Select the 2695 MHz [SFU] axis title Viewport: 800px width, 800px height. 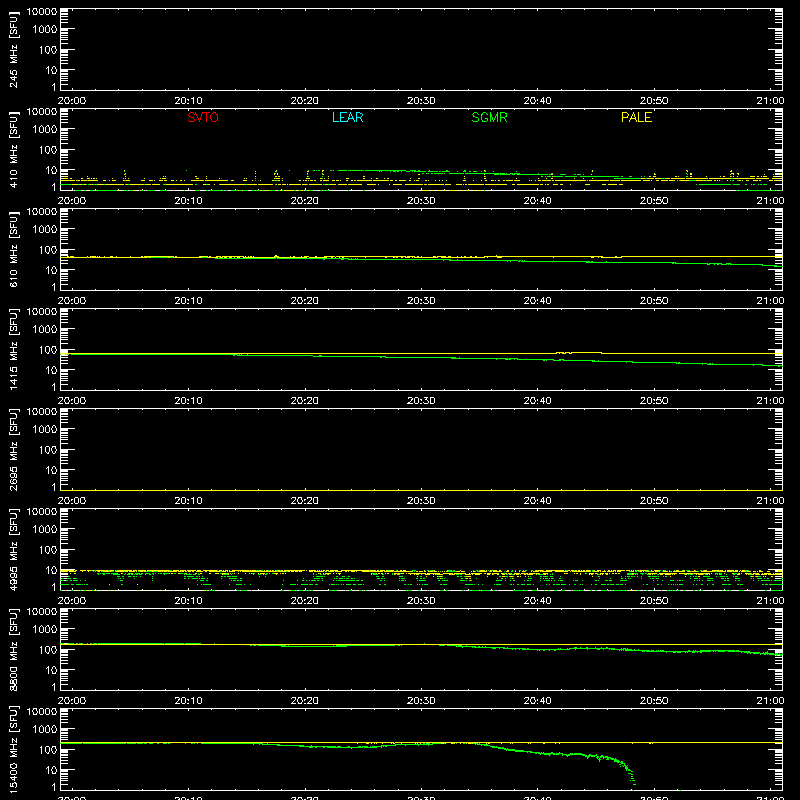pos(13,449)
